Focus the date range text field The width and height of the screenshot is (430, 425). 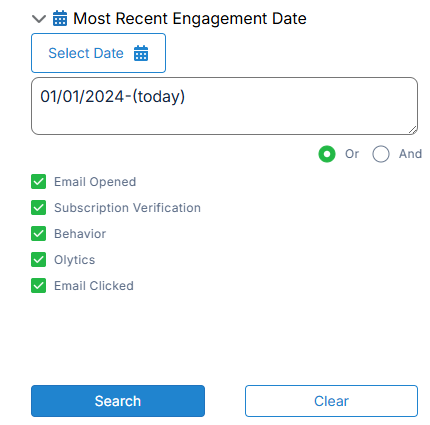(224, 106)
